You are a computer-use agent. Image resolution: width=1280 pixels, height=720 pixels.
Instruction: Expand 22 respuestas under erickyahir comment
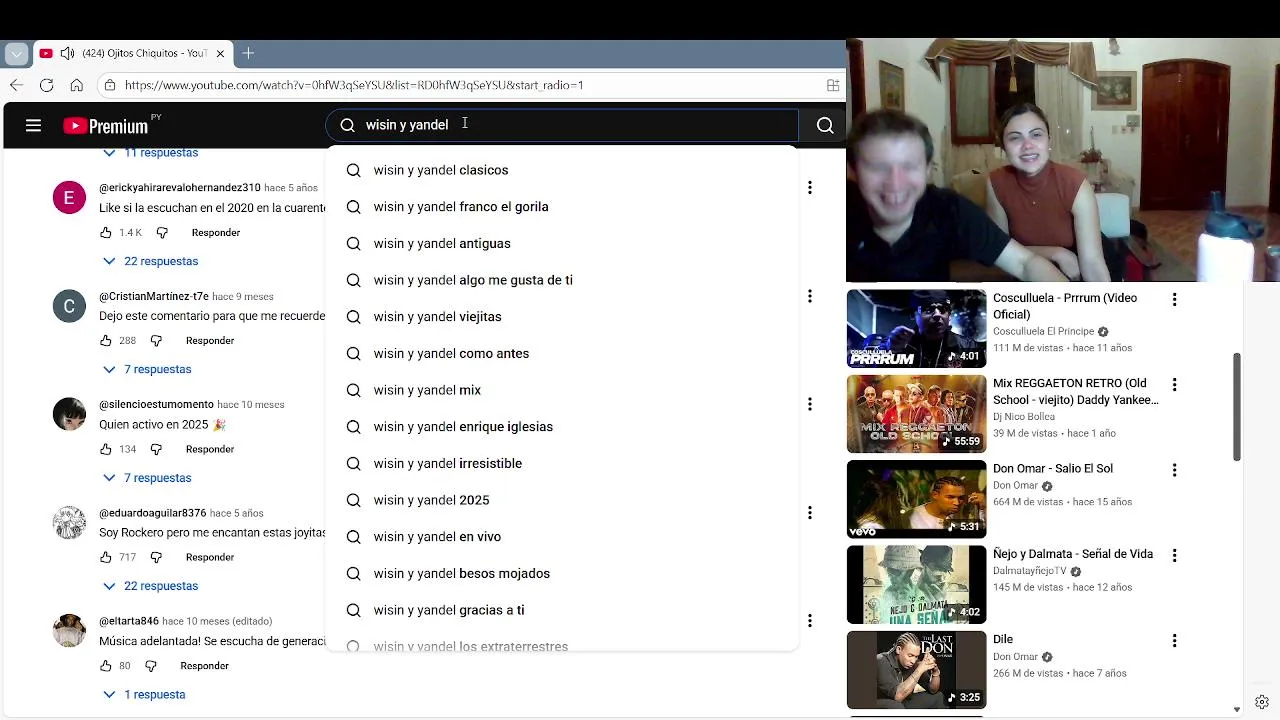(x=150, y=261)
